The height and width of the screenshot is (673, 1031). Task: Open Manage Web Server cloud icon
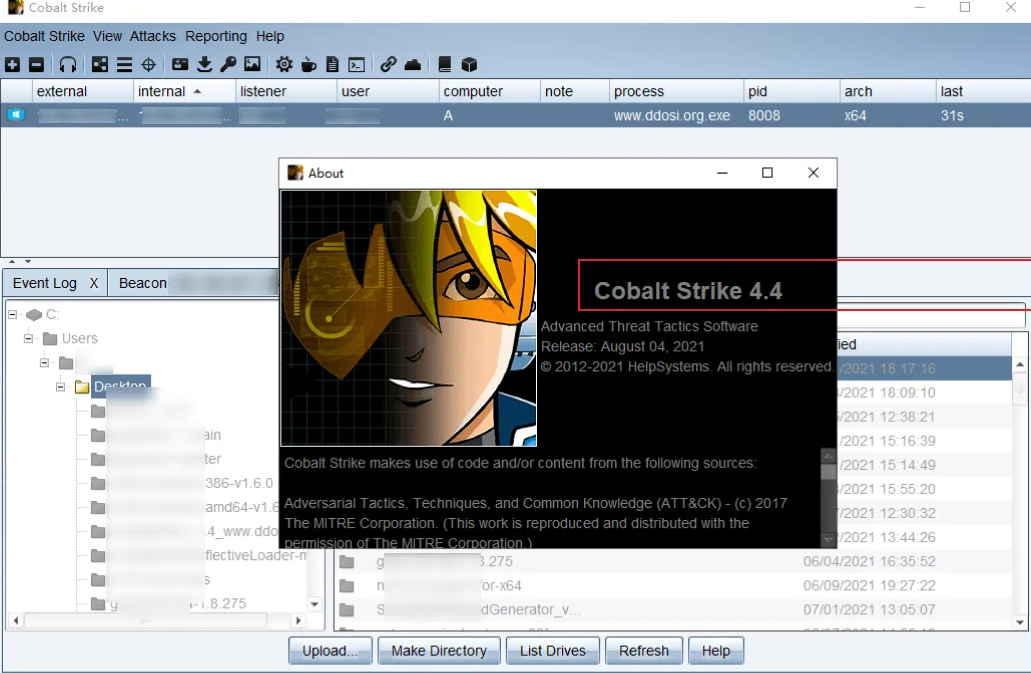tap(412, 64)
